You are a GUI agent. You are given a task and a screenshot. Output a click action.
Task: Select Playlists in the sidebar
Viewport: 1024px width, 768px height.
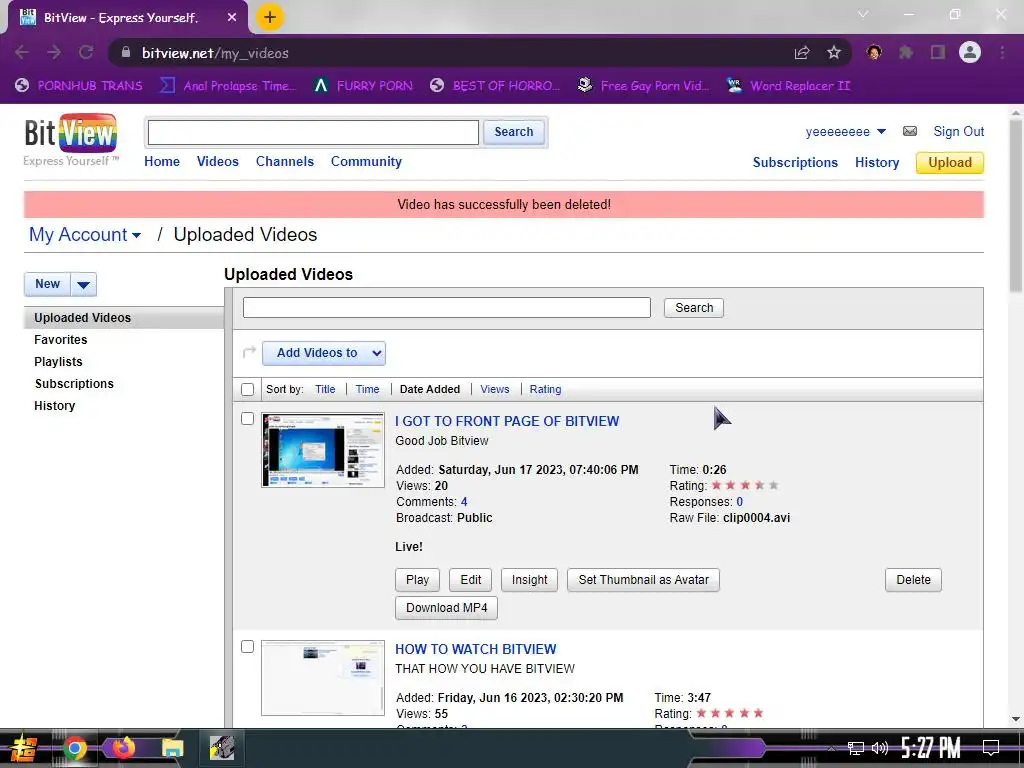[x=58, y=362]
